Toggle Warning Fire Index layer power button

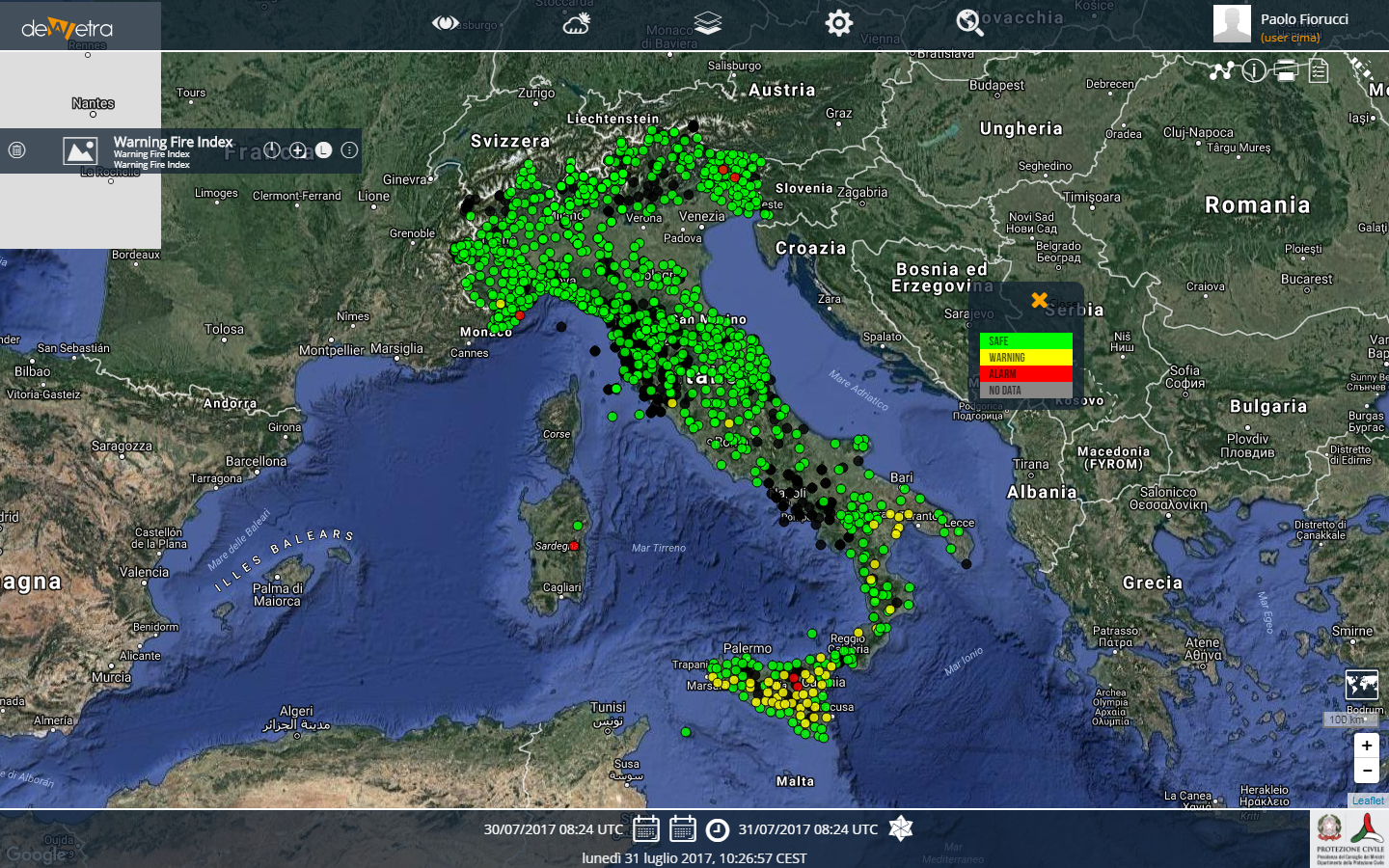tap(272, 150)
